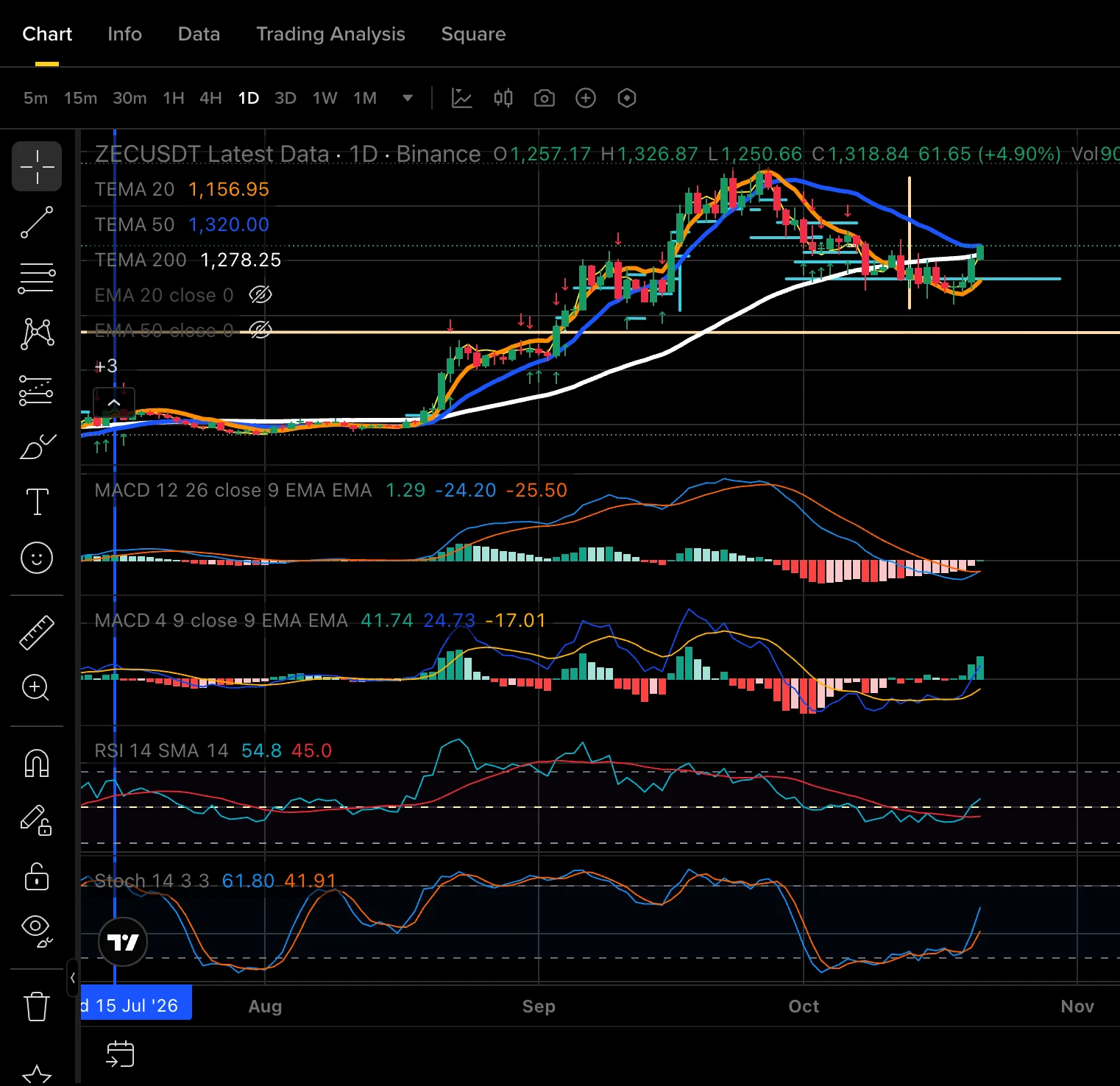Activate the zoom in tool

(36, 688)
